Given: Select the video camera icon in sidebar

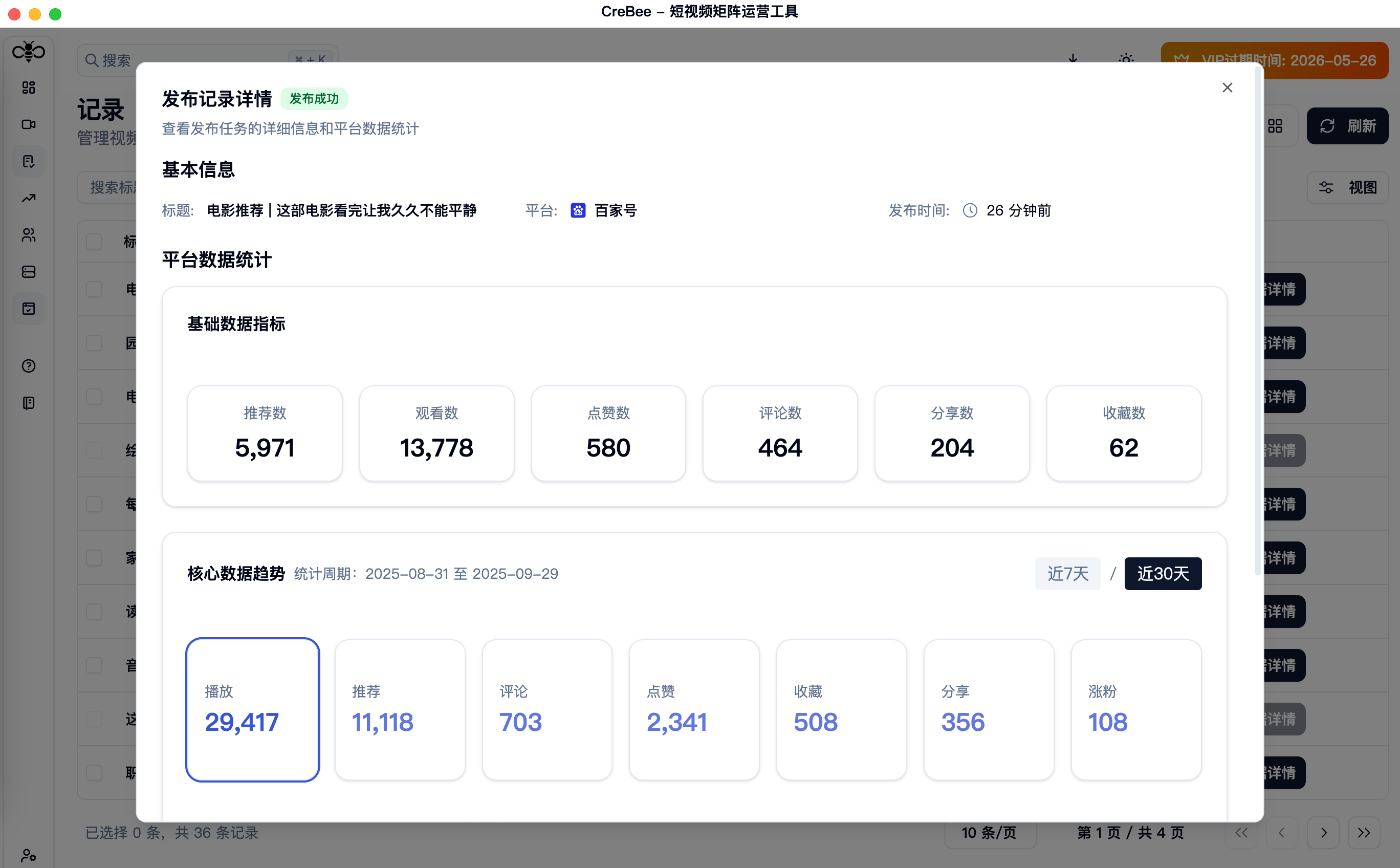Looking at the screenshot, I should [x=28, y=124].
